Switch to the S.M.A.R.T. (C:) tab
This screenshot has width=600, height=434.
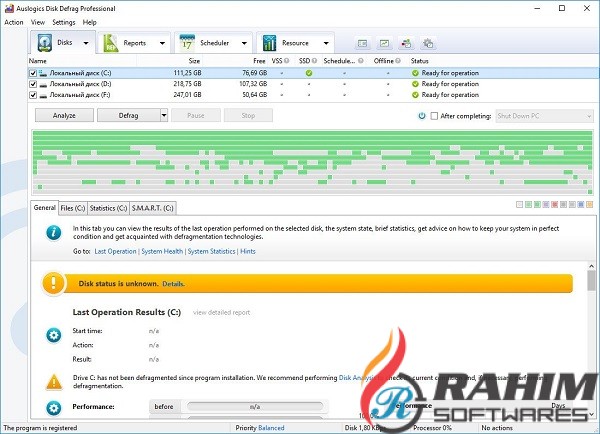(153, 208)
